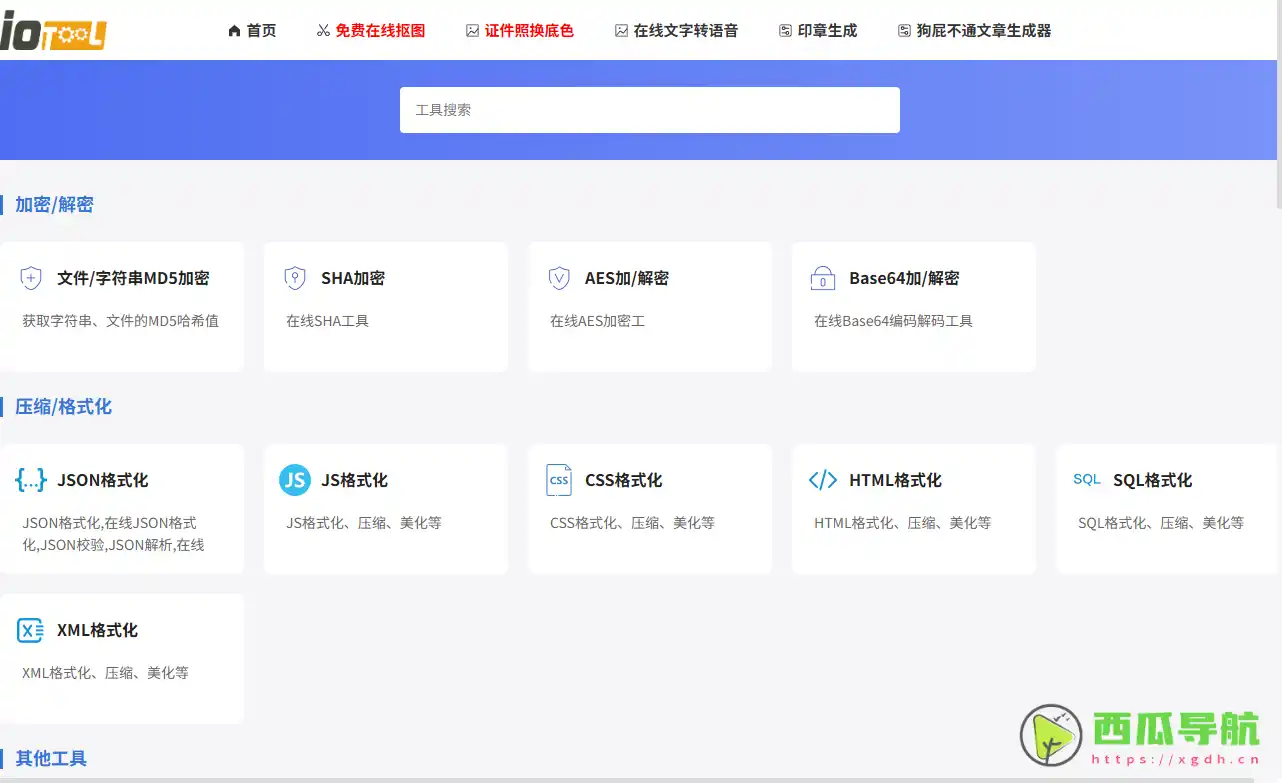Click the iotool logo in the header
This screenshot has width=1282, height=783.
tap(55, 31)
